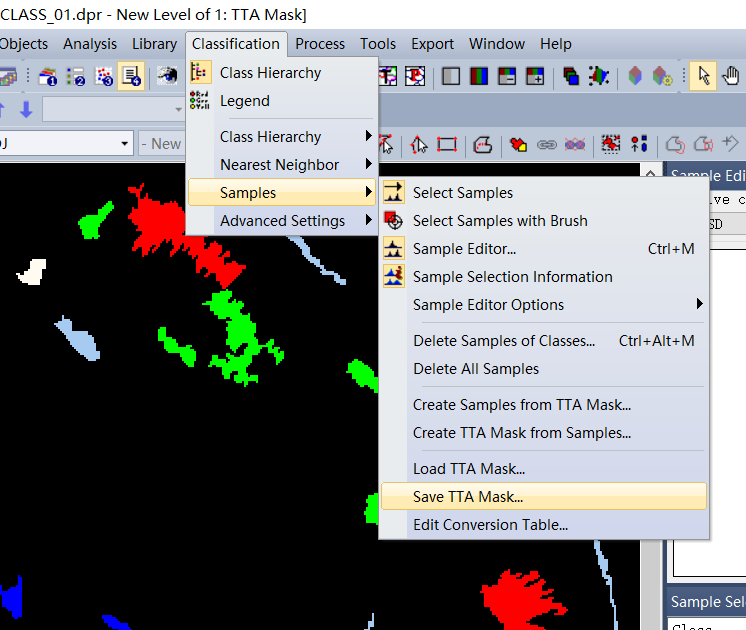Viewport: 746px width, 630px height.
Task: Click the white sample region on map
Action: [x=32, y=272]
